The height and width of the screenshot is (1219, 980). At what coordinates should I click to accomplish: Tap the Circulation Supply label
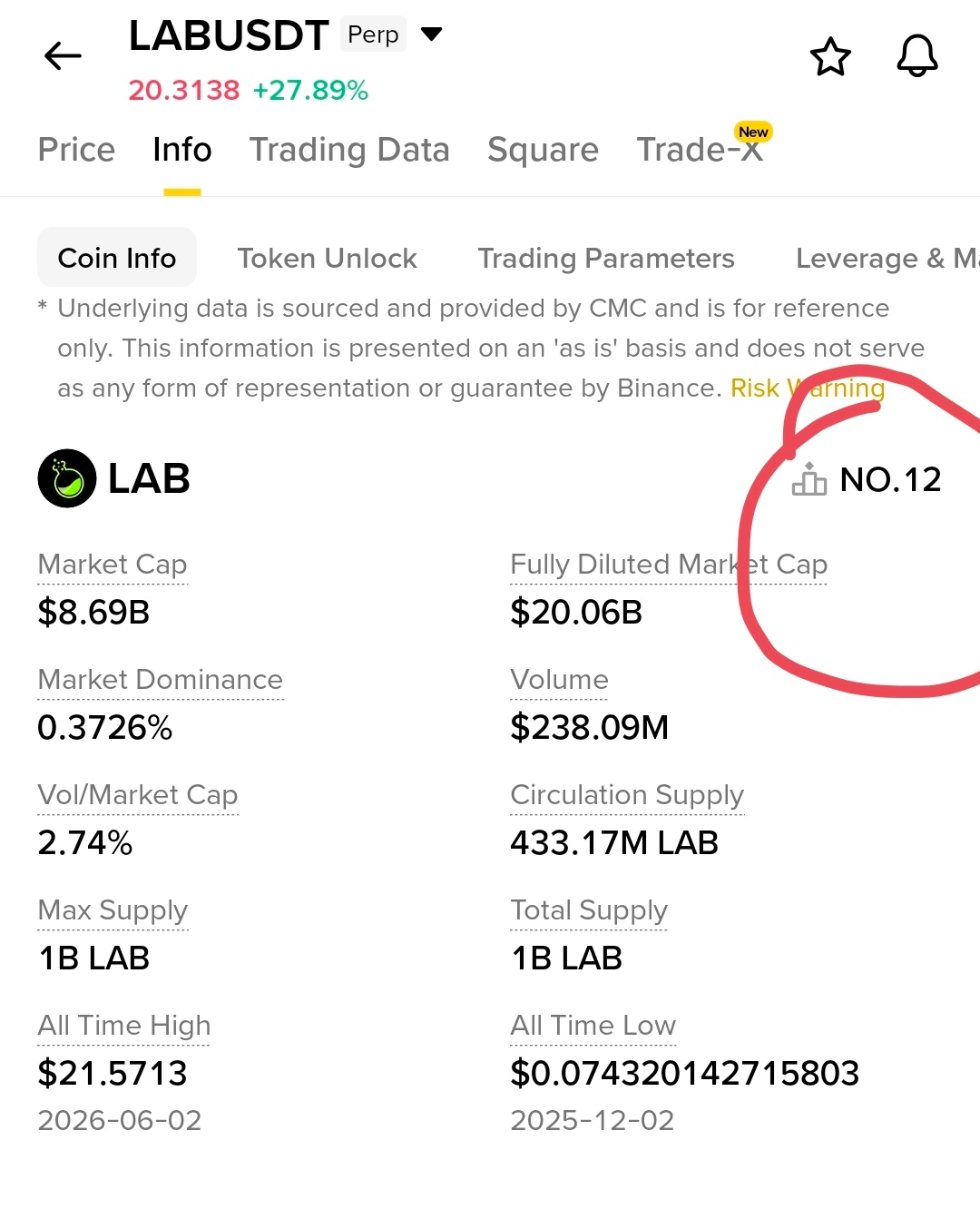627,795
